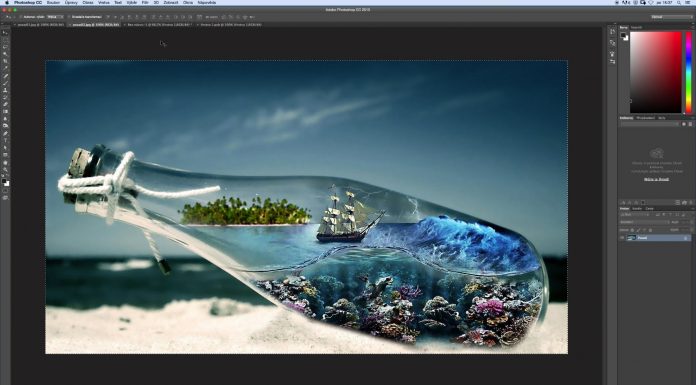
Task: Open the collapsed Properties panel icon
Action: (613, 43)
